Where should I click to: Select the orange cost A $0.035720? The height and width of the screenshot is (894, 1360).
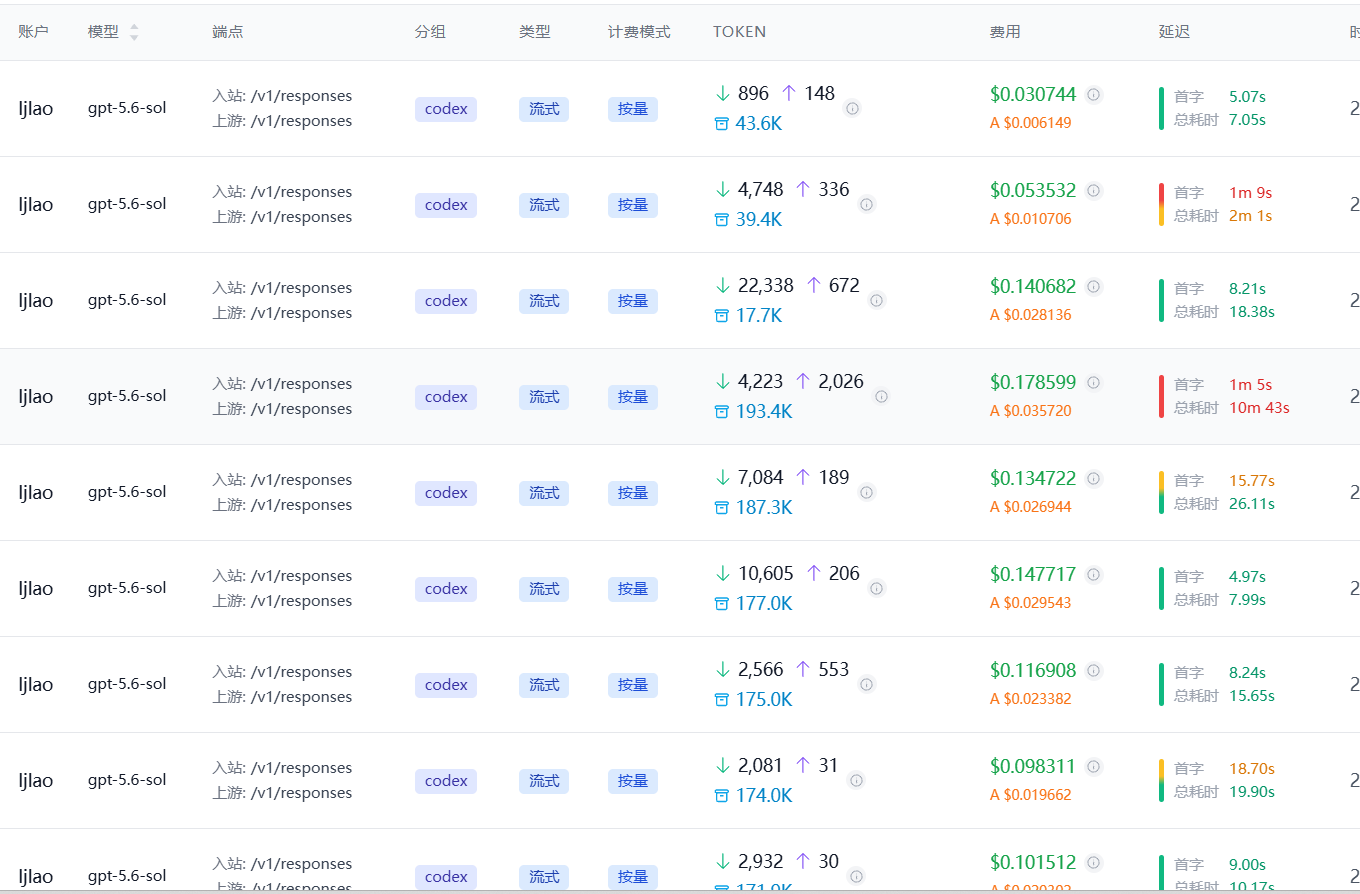pyautogui.click(x=1031, y=411)
